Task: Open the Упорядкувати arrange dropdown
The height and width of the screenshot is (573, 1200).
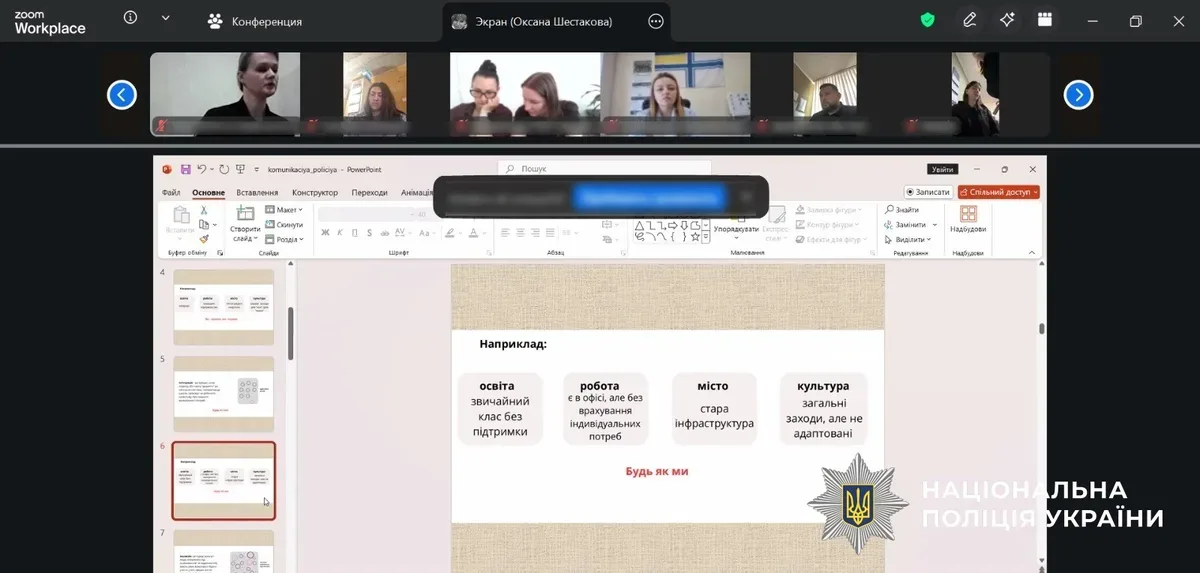Action: coord(736,229)
